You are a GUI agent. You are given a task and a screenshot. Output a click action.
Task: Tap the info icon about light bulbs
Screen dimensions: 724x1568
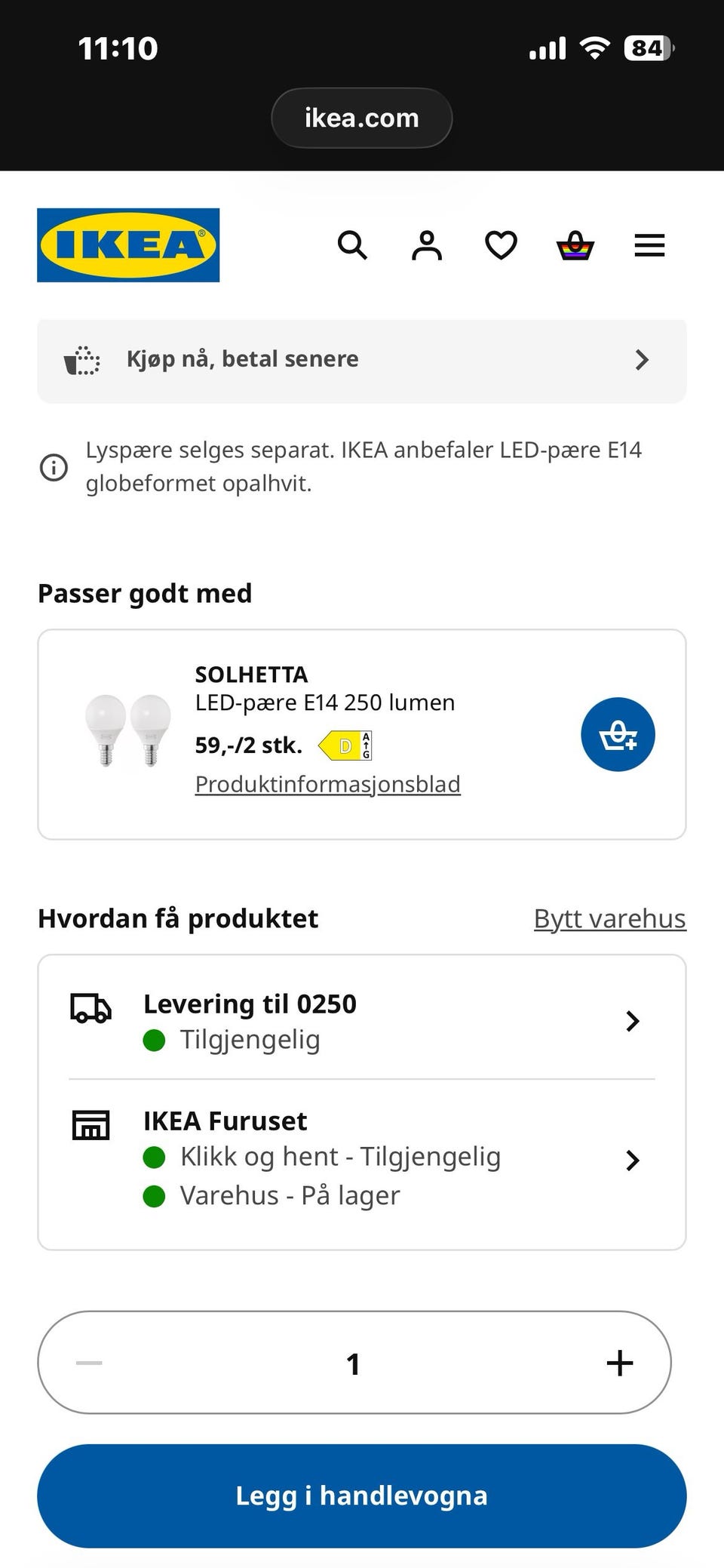tap(54, 467)
